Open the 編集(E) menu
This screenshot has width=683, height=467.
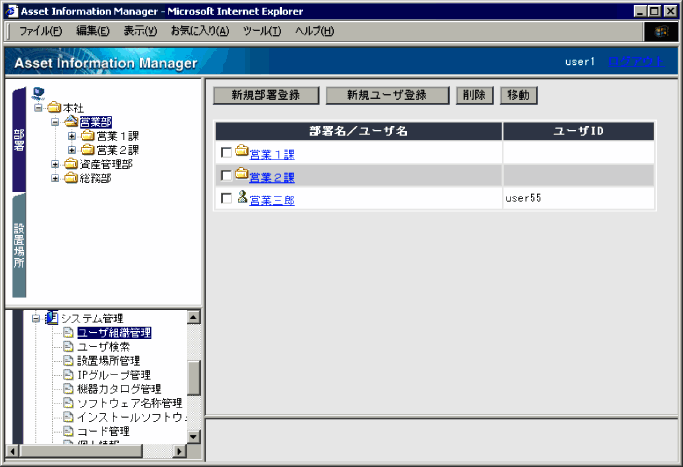click(x=92, y=31)
